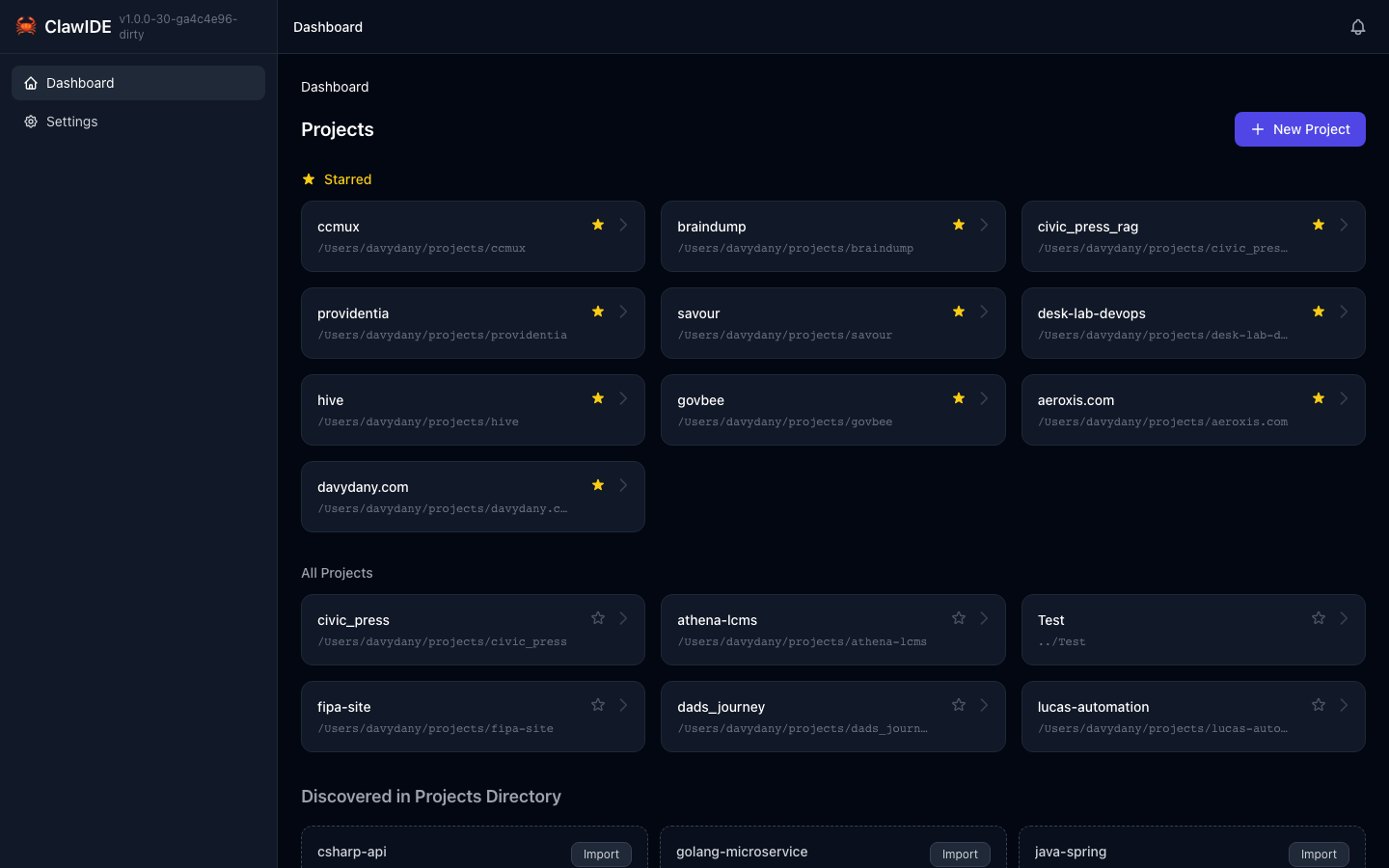Open Settings from the sidebar
The image size is (1389, 868).
point(71,122)
